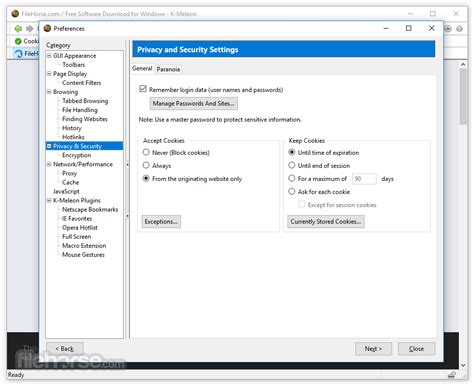Select Browsing category label
The height and width of the screenshot is (386, 474).
(65, 92)
